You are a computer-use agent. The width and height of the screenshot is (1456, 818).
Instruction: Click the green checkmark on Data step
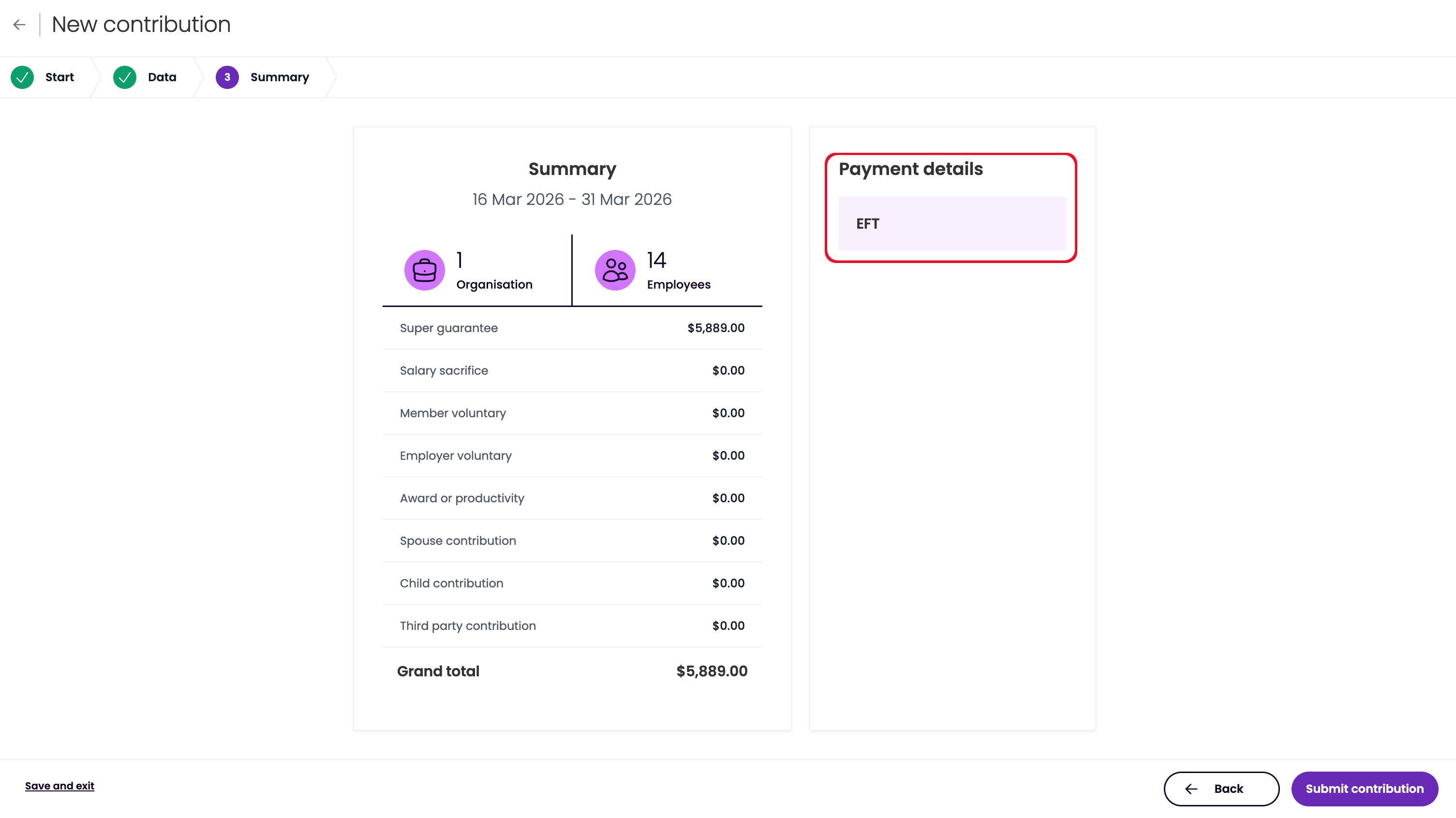(124, 77)
